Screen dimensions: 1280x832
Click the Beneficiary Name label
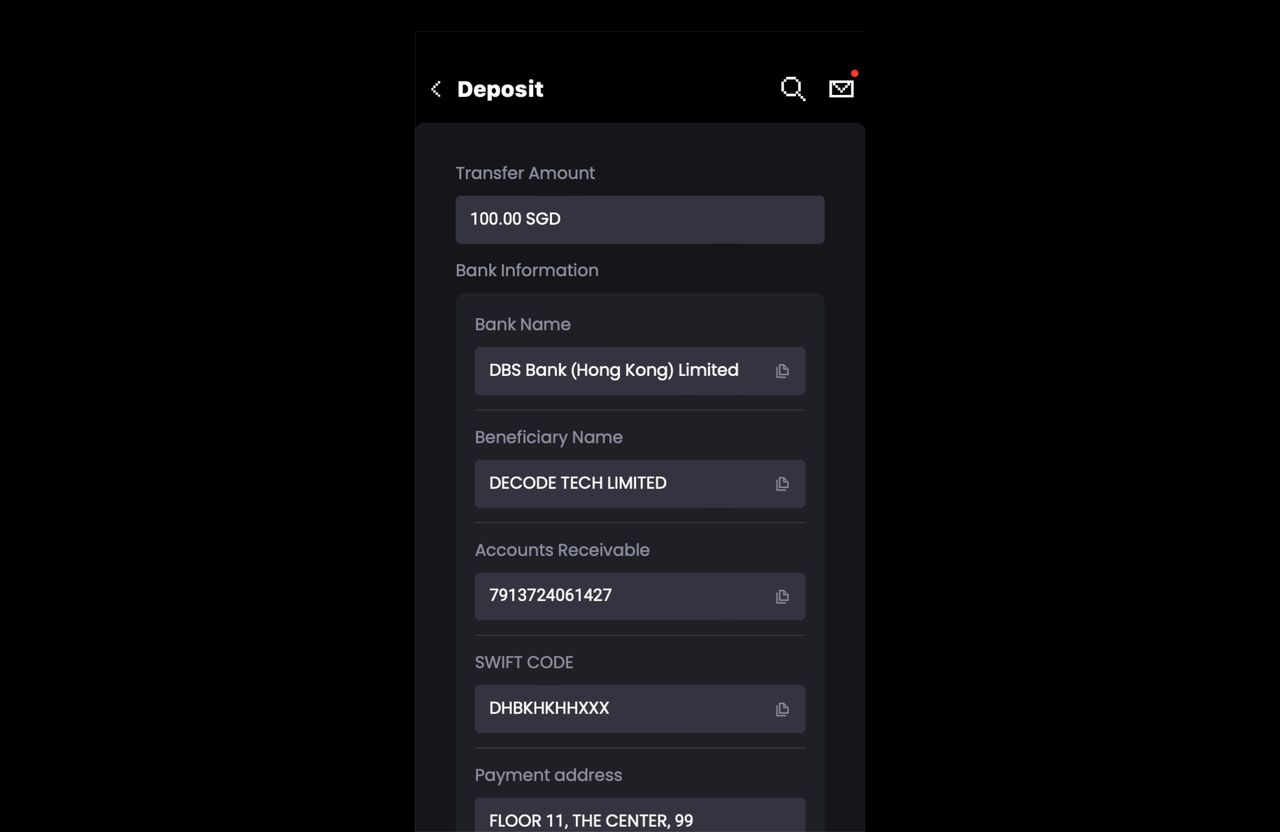pyautogui.click(x=548, y=437)
